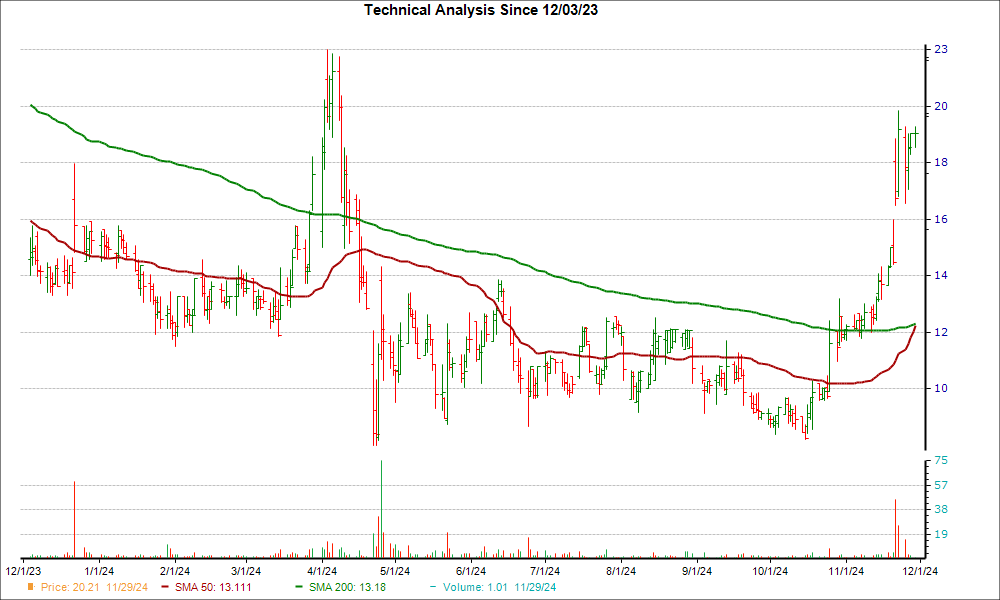Select the 'Price: 20.21 11/29/24' legend text
1000x600 pixels.
point(94,587)
